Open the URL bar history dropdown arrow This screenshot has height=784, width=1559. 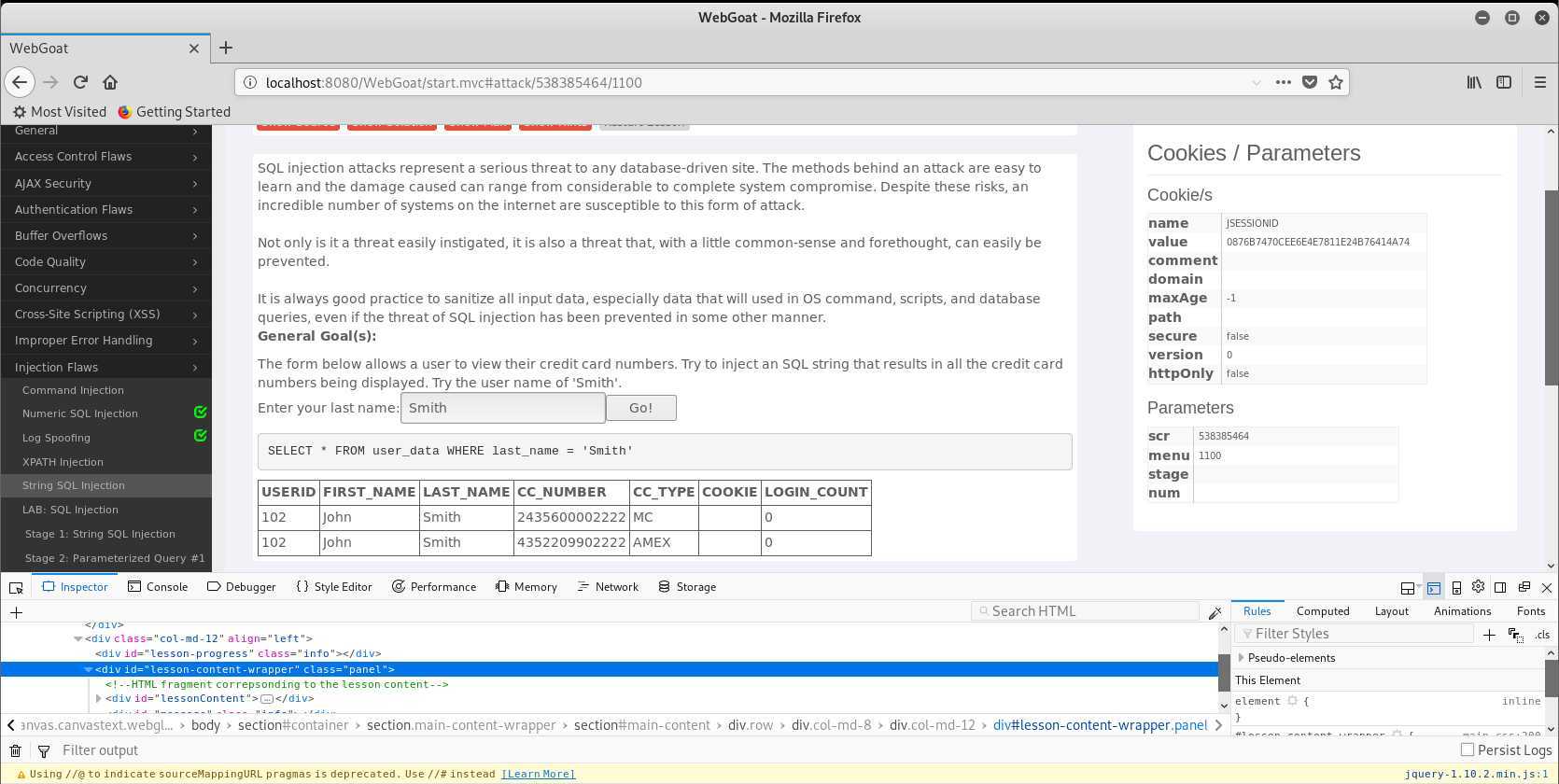click(x=1256, y=82)
